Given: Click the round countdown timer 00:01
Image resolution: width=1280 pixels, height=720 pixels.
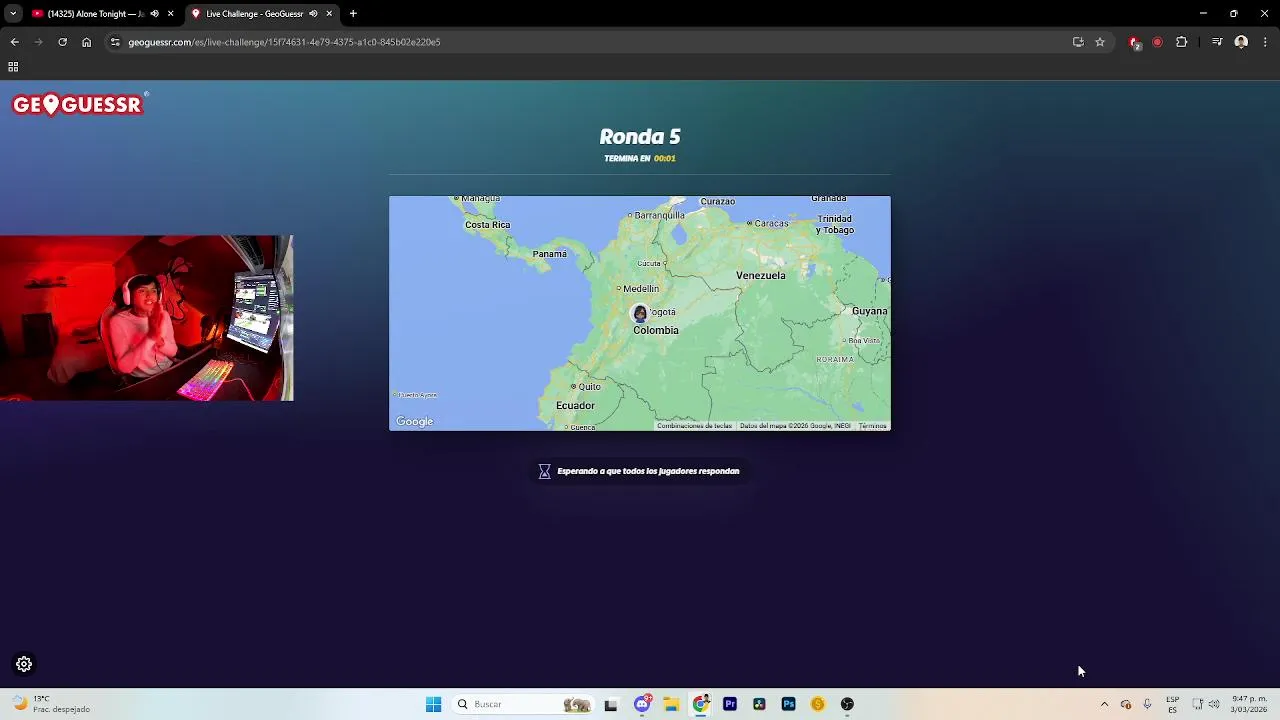Looking at the screenshot, I should tap(665, 158).
